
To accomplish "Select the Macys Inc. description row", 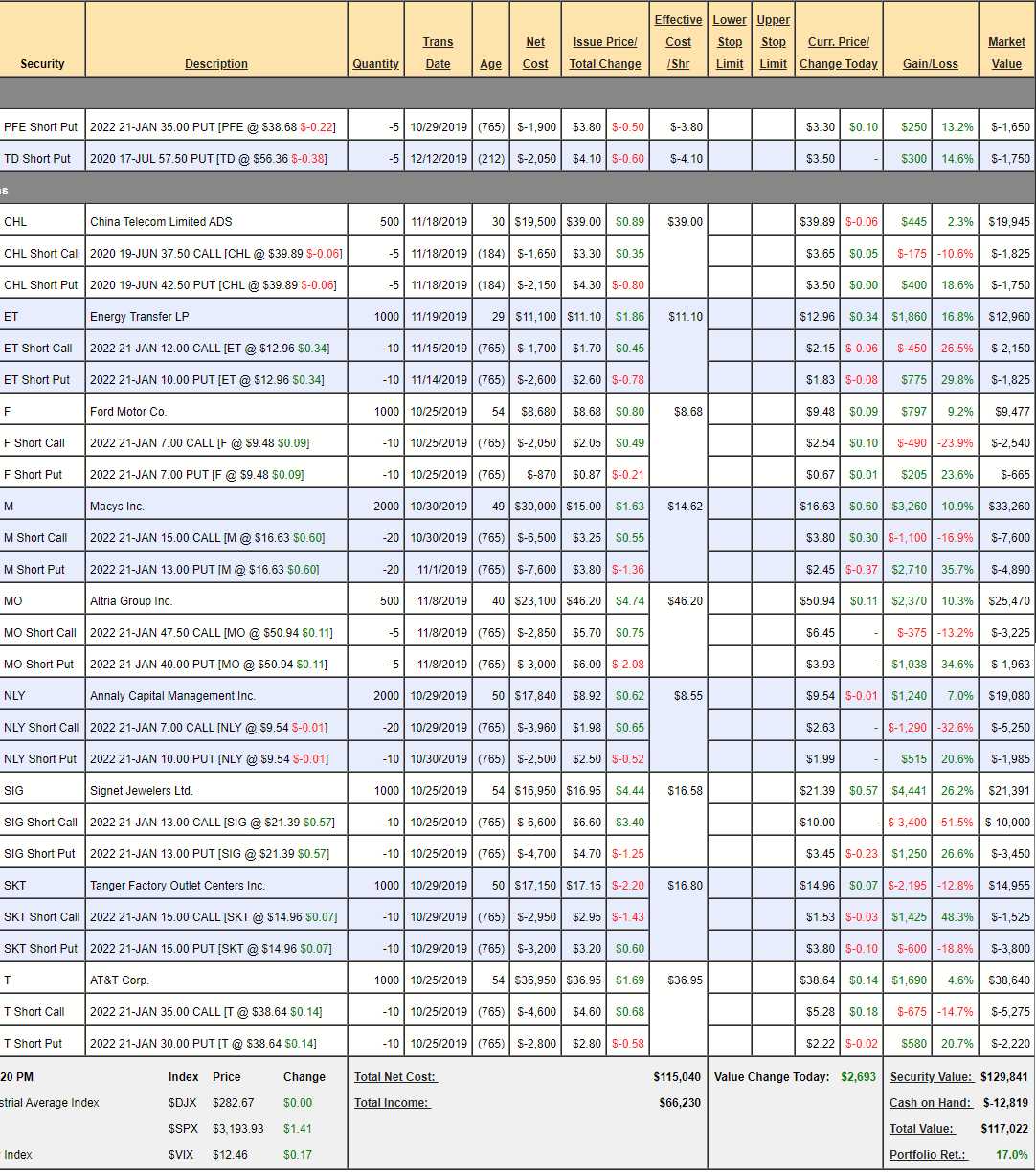I will click(x=118, y=507).
